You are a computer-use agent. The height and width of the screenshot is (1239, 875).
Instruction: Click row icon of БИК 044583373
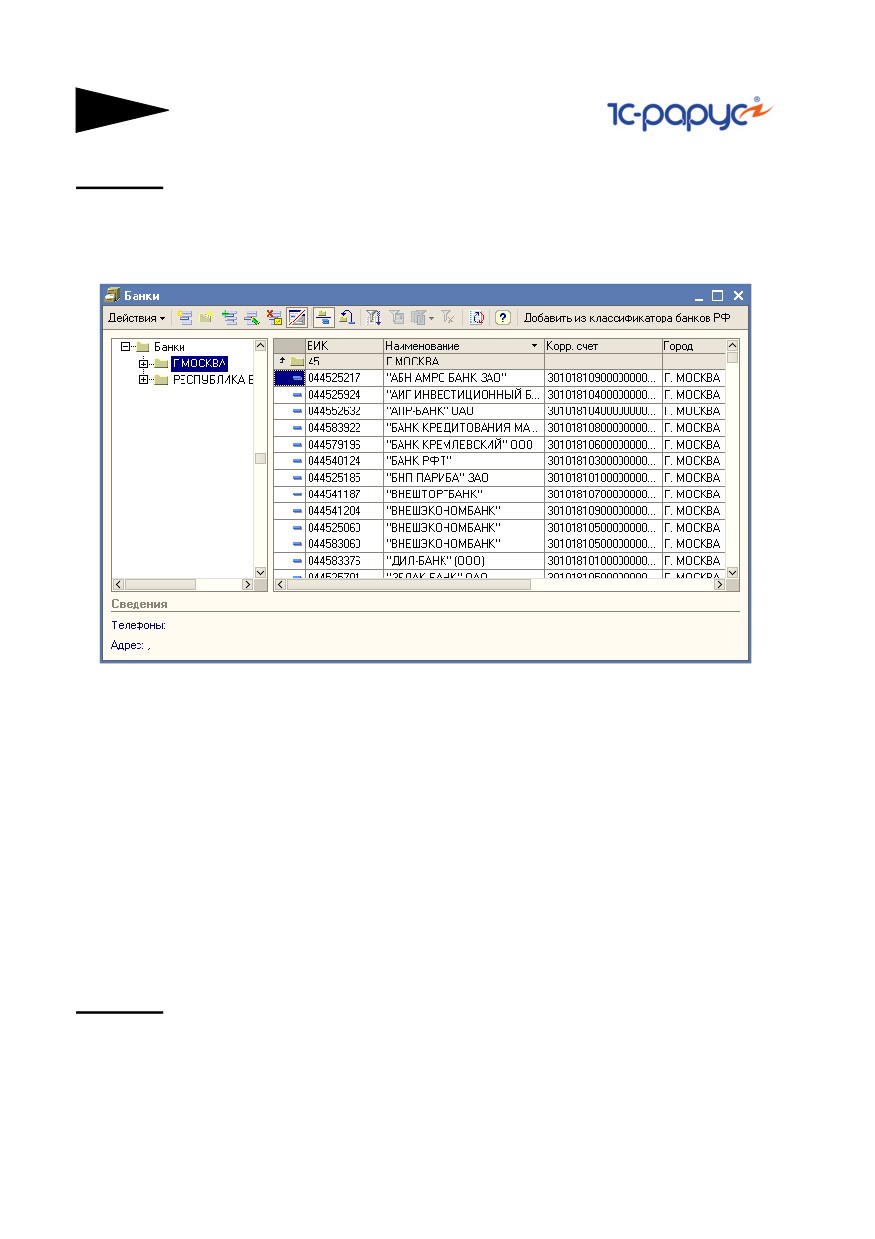tap(297, 561)
